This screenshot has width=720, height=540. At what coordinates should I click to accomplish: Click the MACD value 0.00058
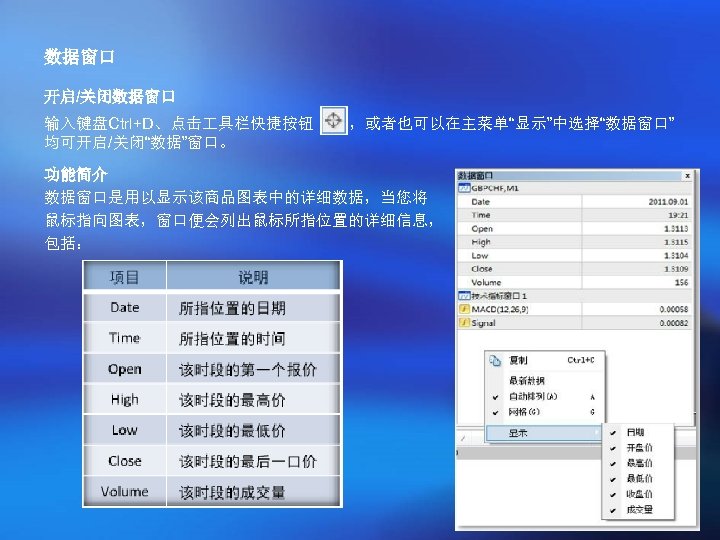click(674, 309)
